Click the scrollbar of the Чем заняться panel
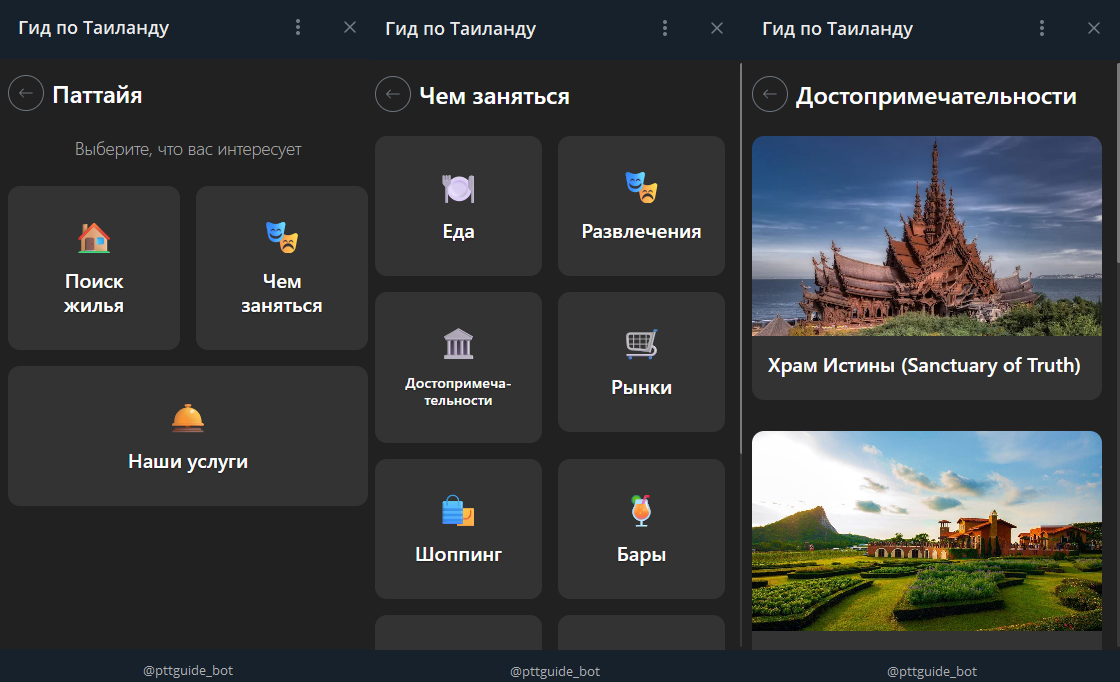 (741, 259)
